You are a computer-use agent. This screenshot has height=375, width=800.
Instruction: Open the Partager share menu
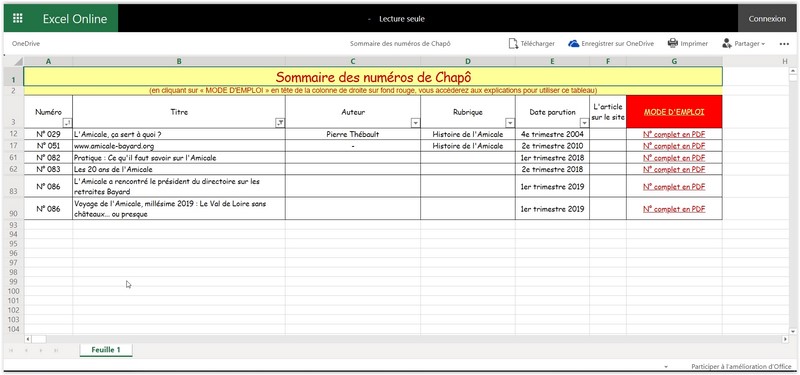point(743,44)
